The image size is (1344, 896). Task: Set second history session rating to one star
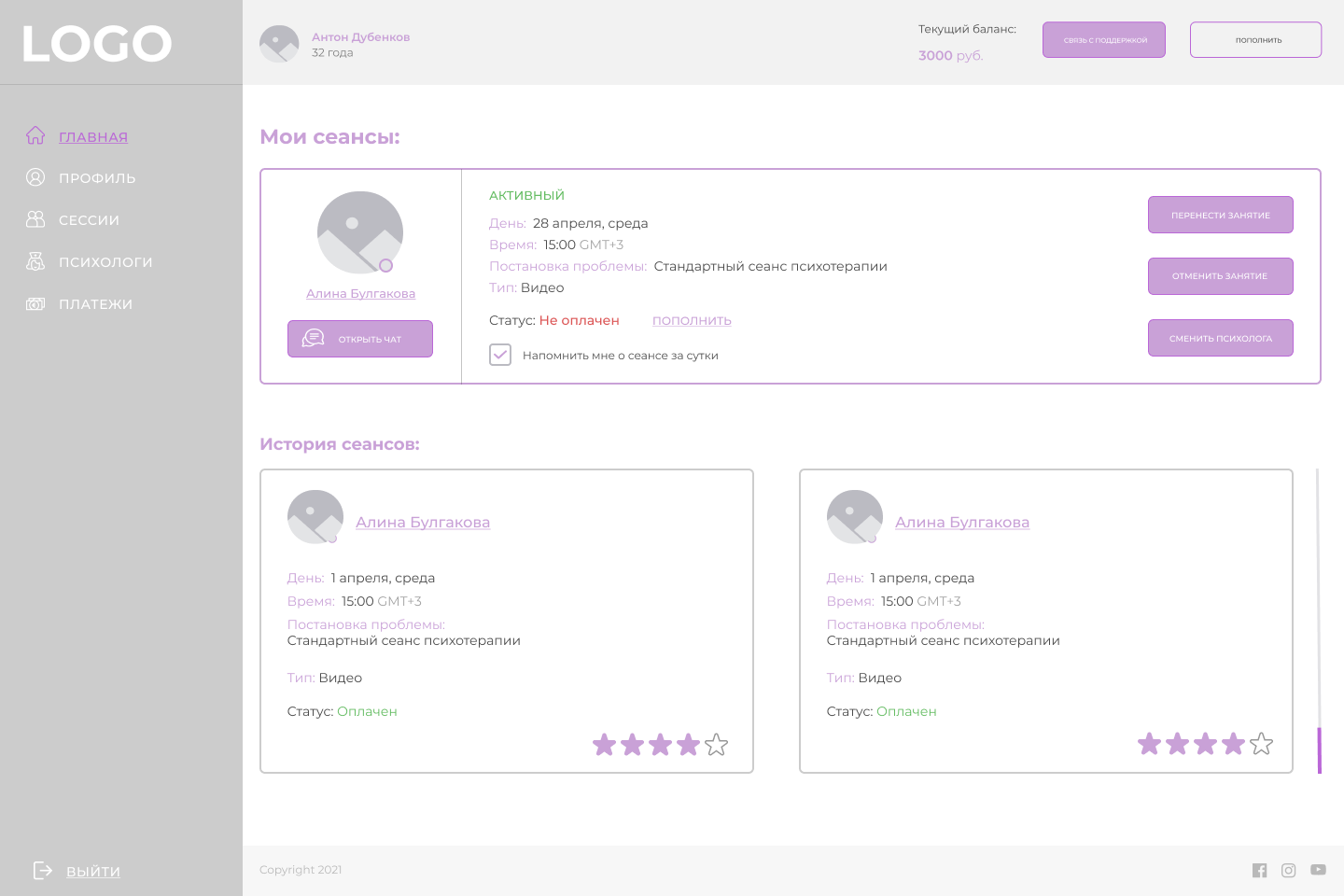coord(1149,744)
